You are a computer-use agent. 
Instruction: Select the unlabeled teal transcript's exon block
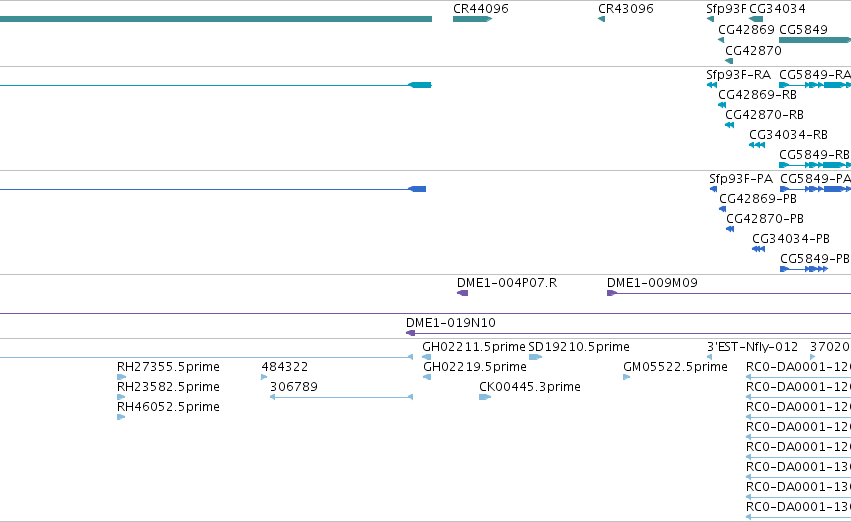pos(420,85)
